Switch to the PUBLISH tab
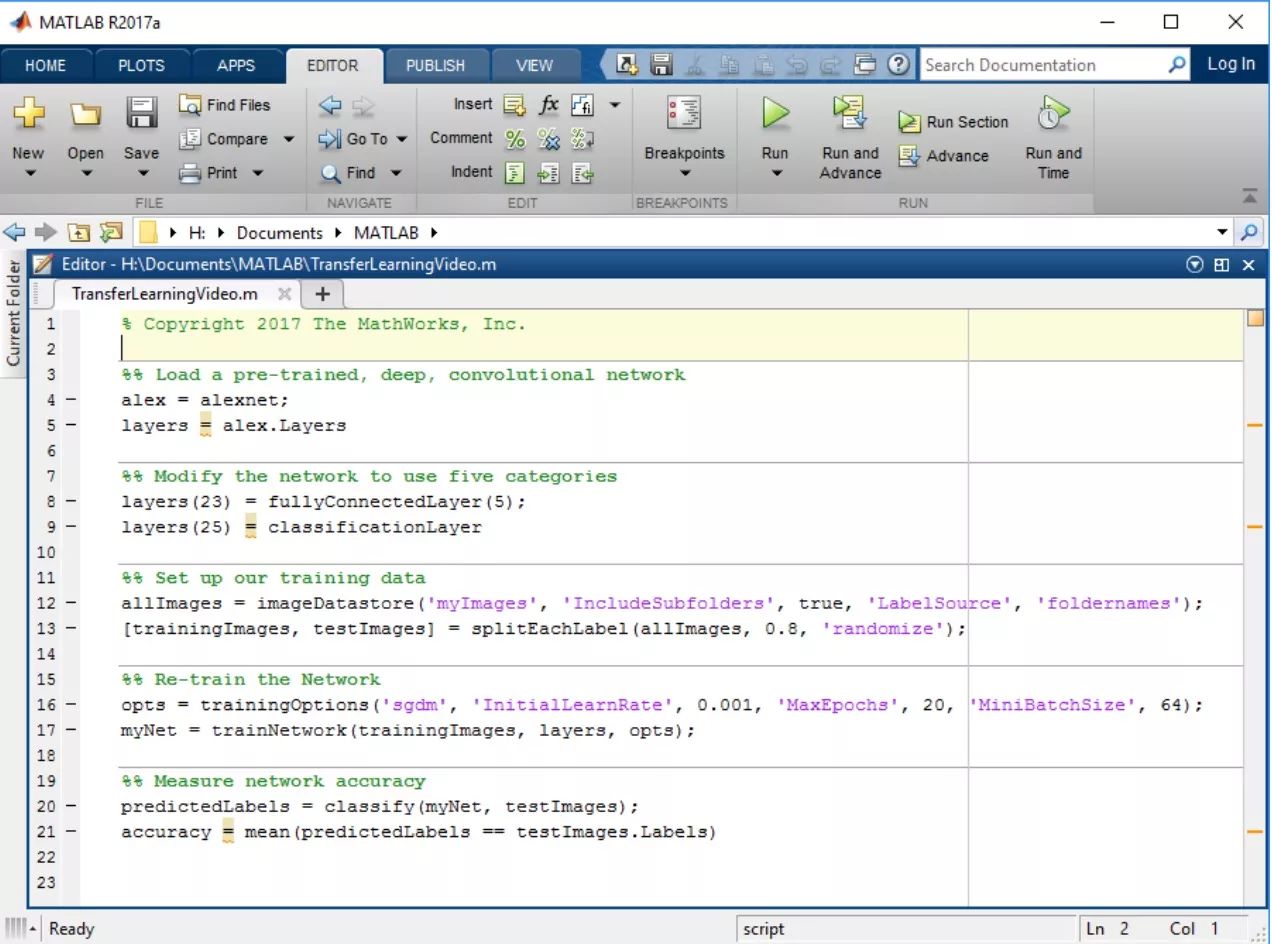 435,65
